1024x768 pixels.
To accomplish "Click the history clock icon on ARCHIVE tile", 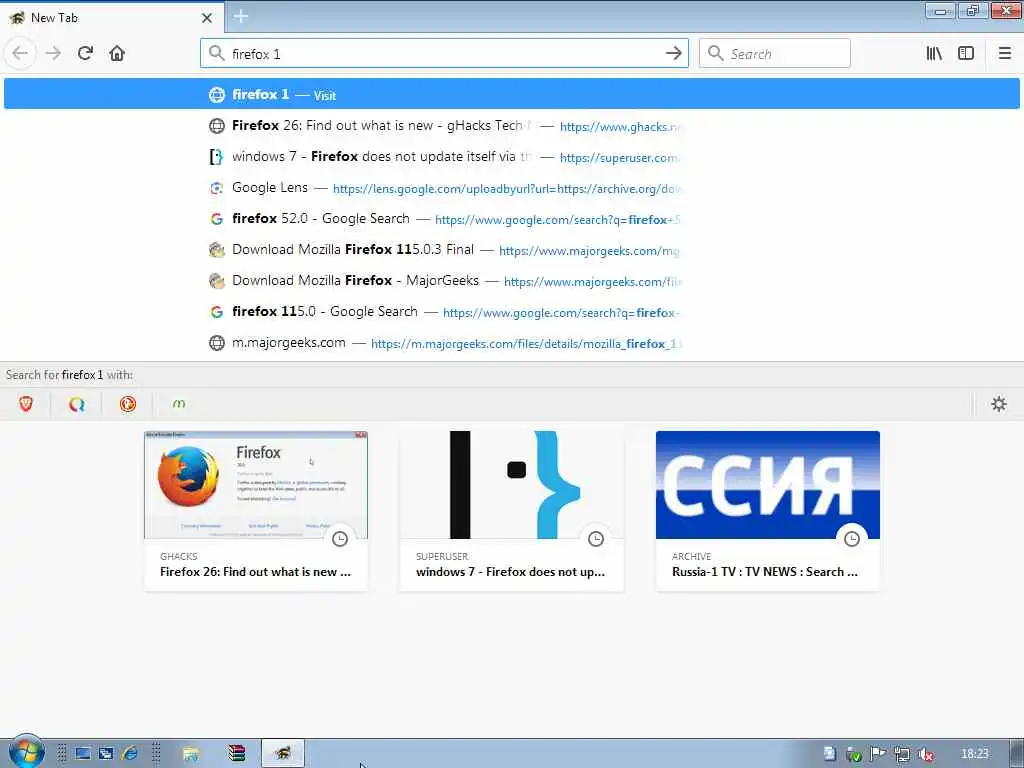I will pyautogui.click(x=852, y=539).
